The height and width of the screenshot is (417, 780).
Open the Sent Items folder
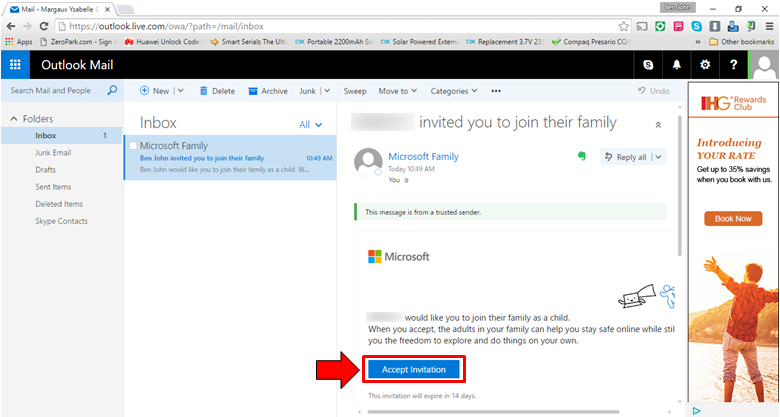pyautogui.click(x=53, y=187)
